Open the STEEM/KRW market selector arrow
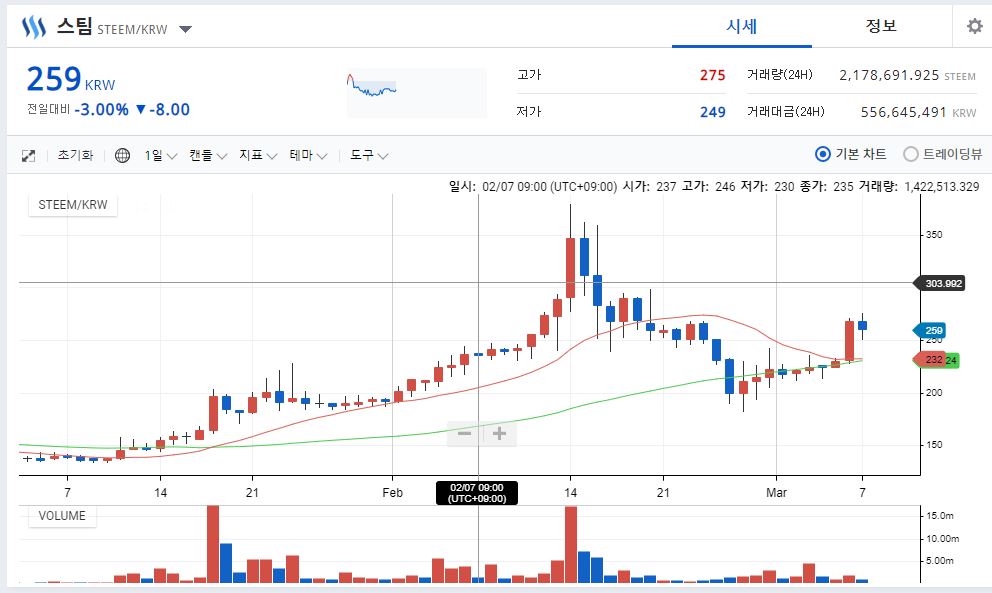Viewport: 992px width, 593px height. [x=185, y=29]
